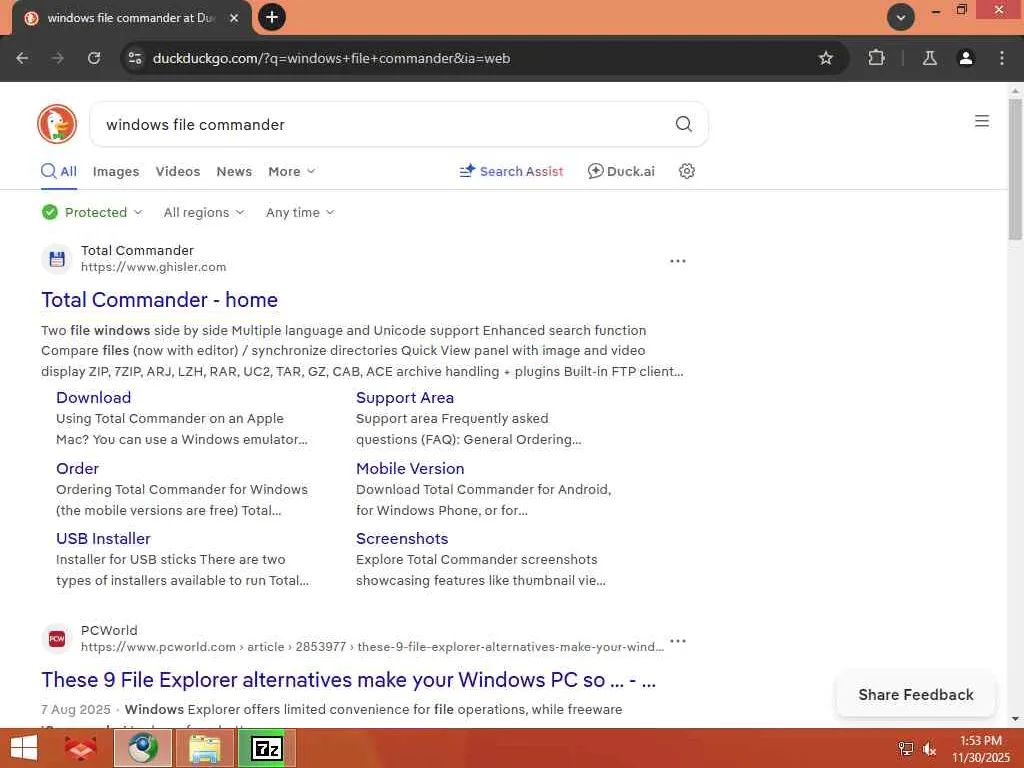This screenshot has width=1024, height=768.
Task: Open the taskbar clock and date
Action: click(981, 748)
